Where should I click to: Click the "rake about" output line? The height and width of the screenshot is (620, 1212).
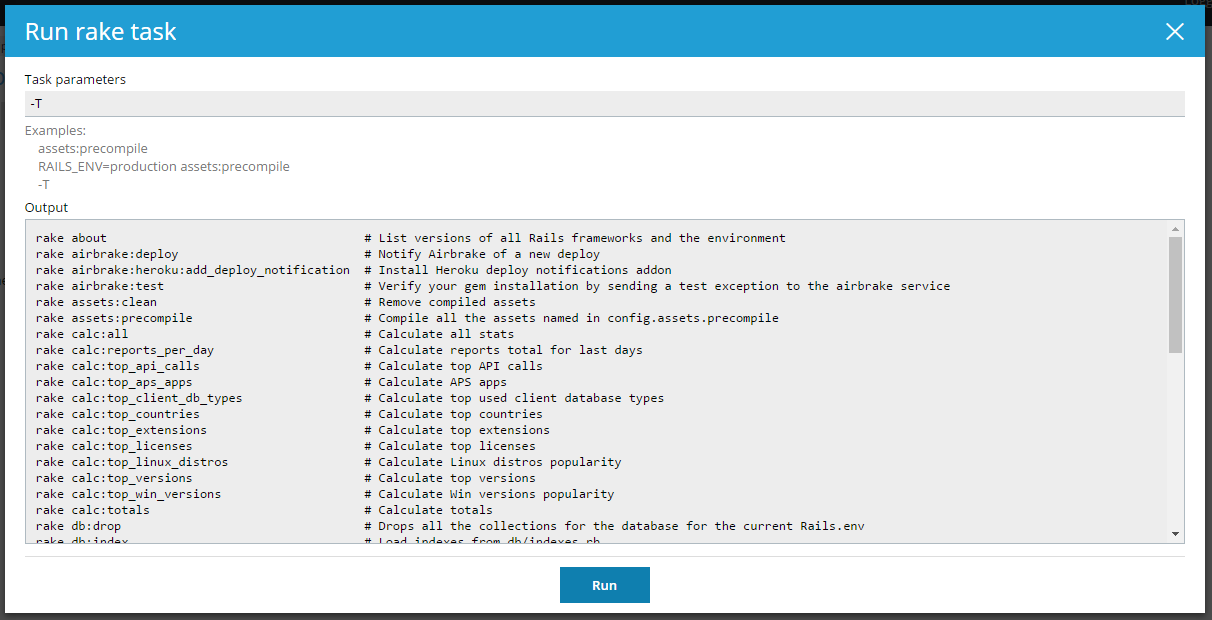71,238
